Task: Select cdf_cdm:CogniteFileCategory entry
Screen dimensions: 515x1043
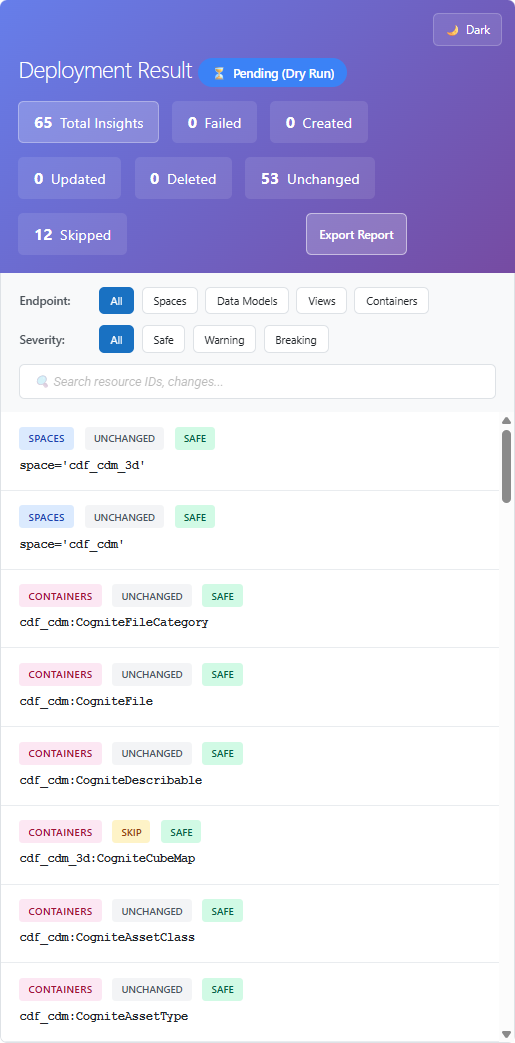Action: point(114,623)
